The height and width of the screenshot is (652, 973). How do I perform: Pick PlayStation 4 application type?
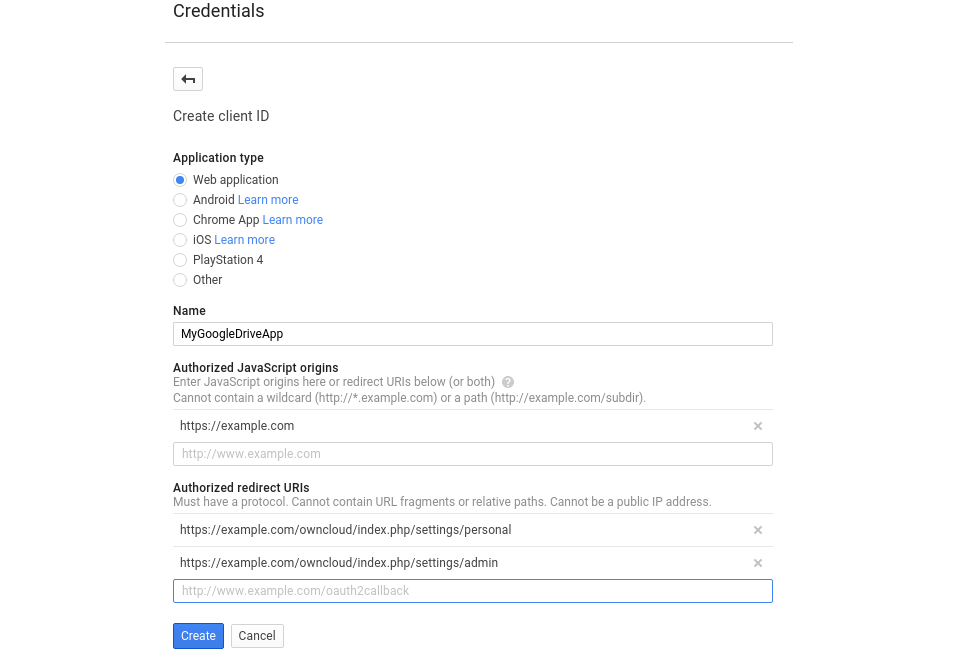[x=180, y=260]
